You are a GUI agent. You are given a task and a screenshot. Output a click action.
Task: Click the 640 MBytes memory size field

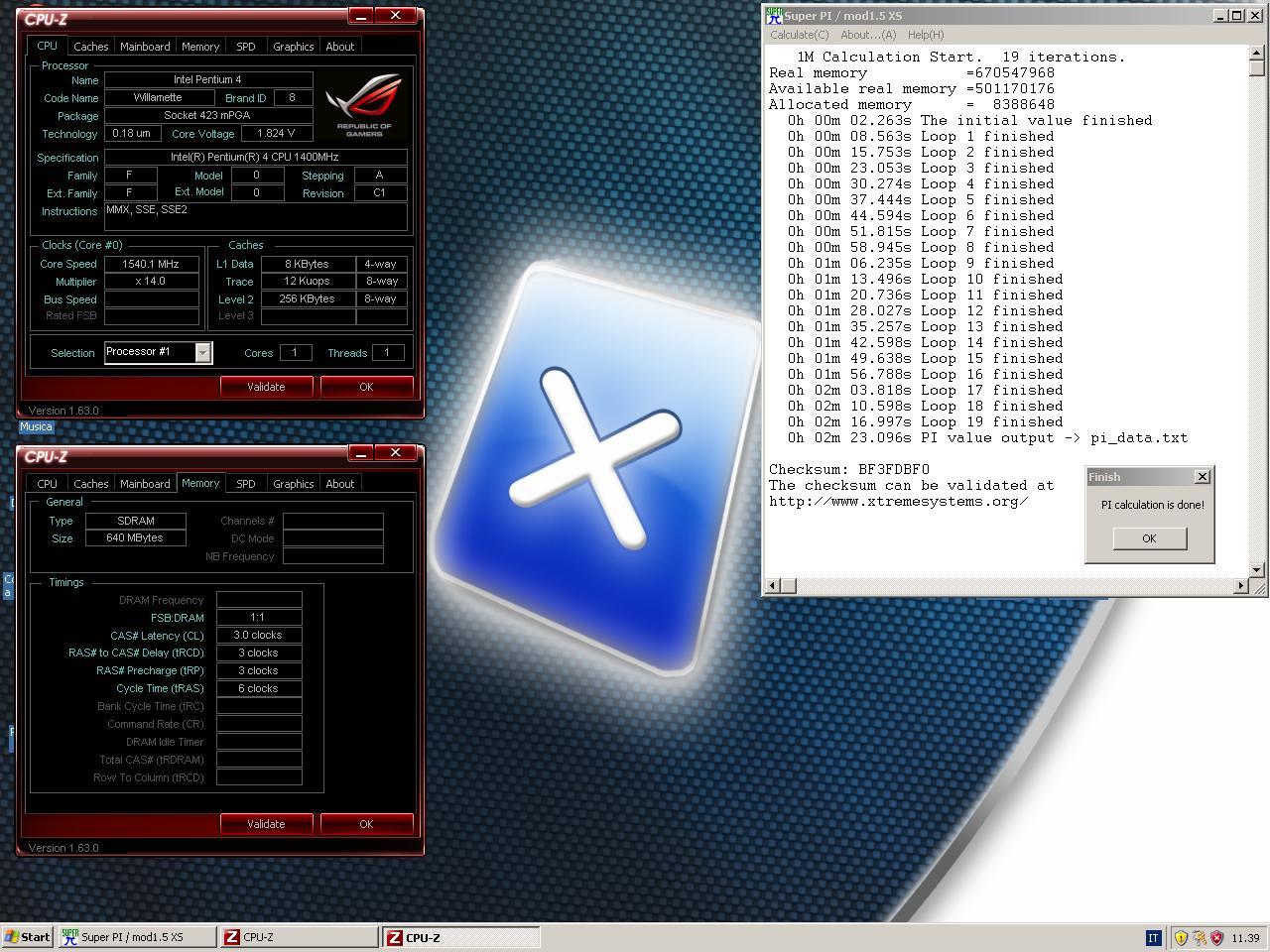[136, 537]
